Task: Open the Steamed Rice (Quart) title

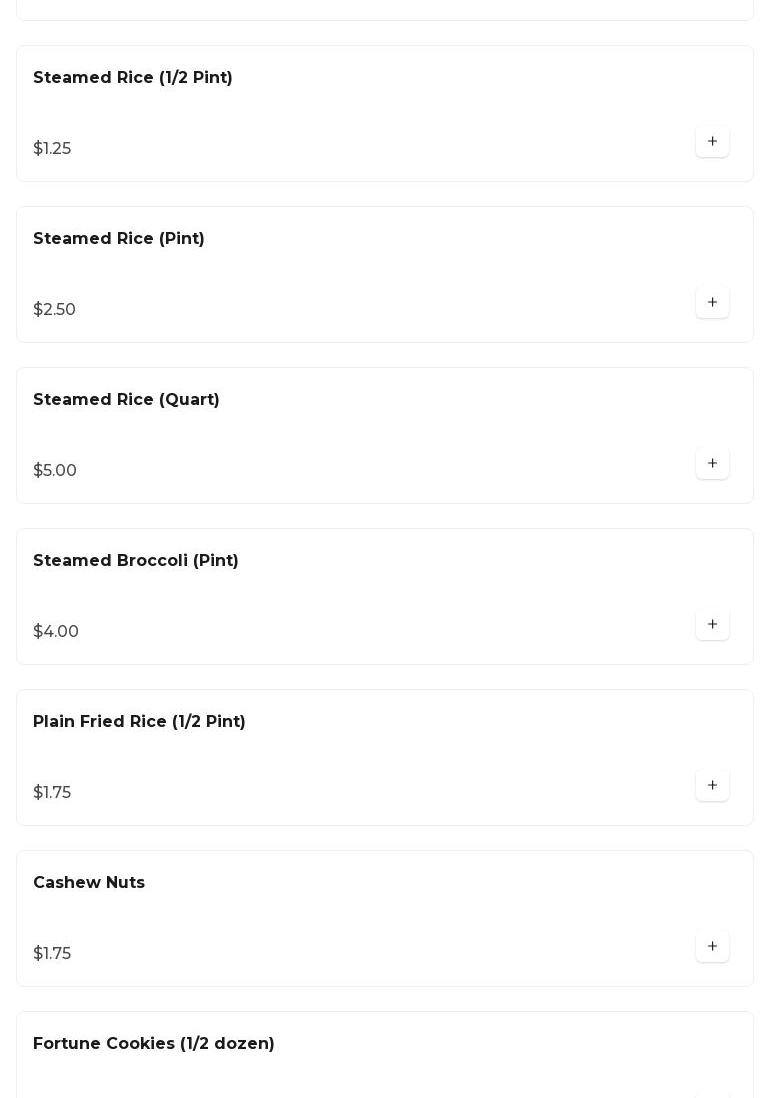Action: coord(126,400)
